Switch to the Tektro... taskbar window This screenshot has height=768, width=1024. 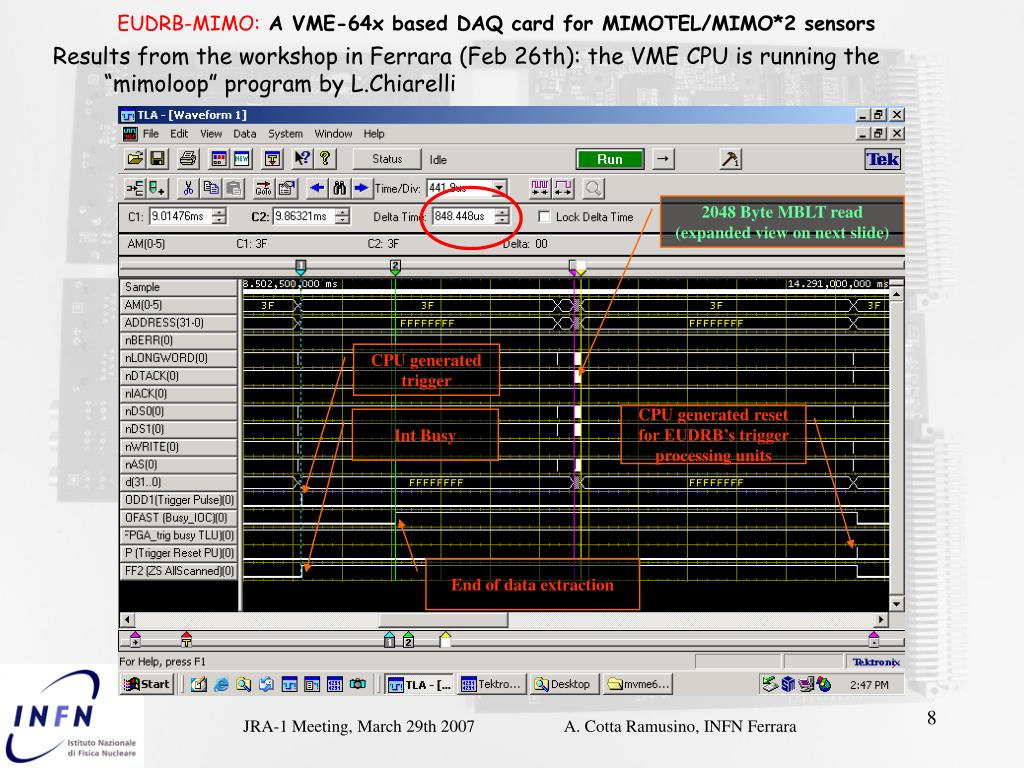(492, 684)
